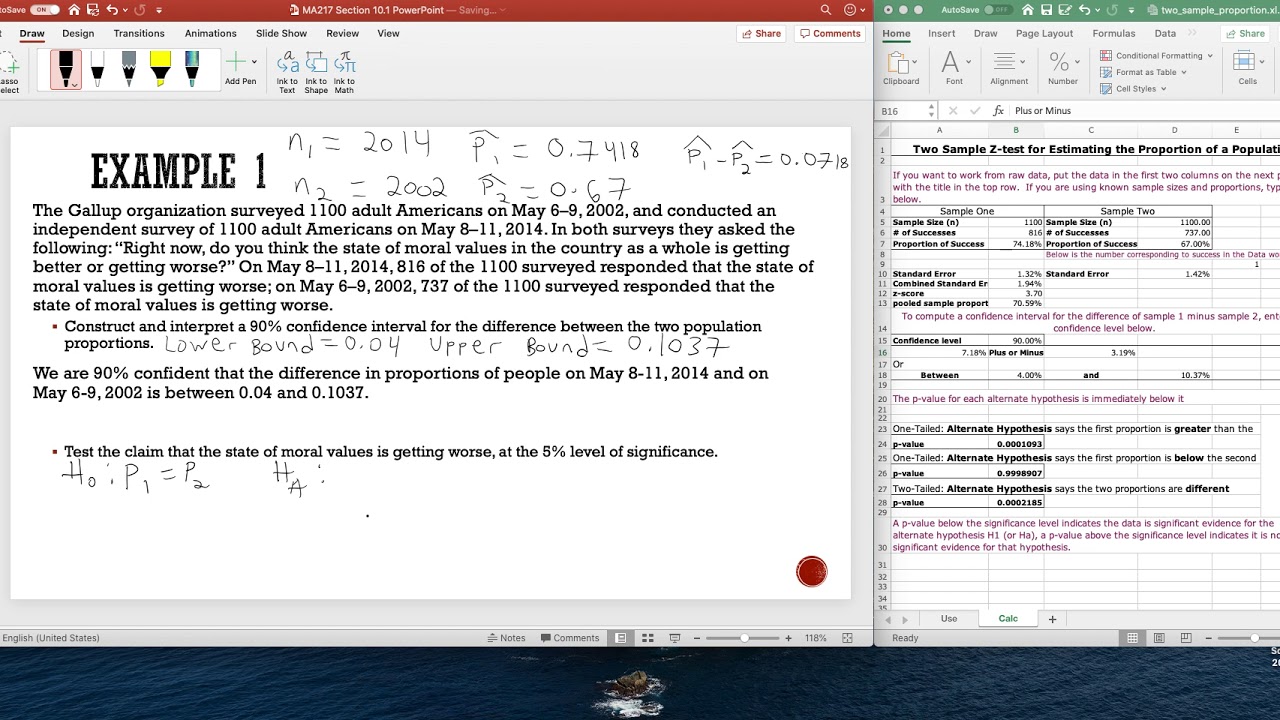Click the PowerPoint Share button
Viewport: 1280px width, 720px height.
tap(761, 33)
